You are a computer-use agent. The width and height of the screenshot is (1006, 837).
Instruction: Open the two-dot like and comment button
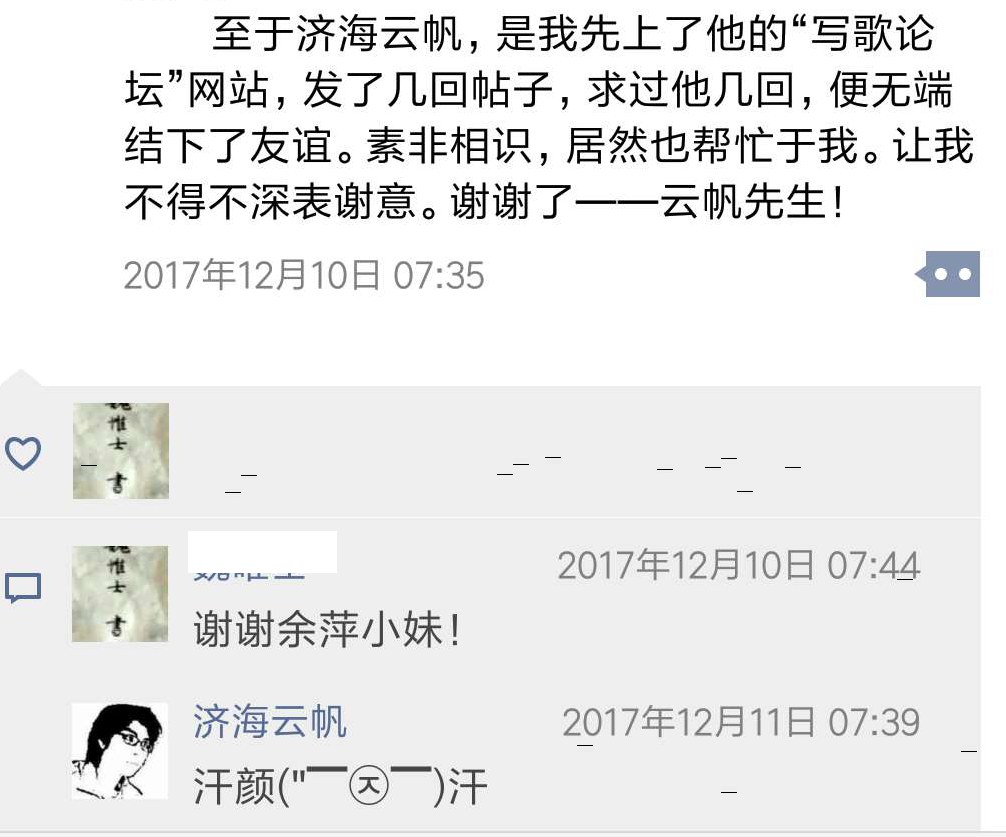point(948,274)
